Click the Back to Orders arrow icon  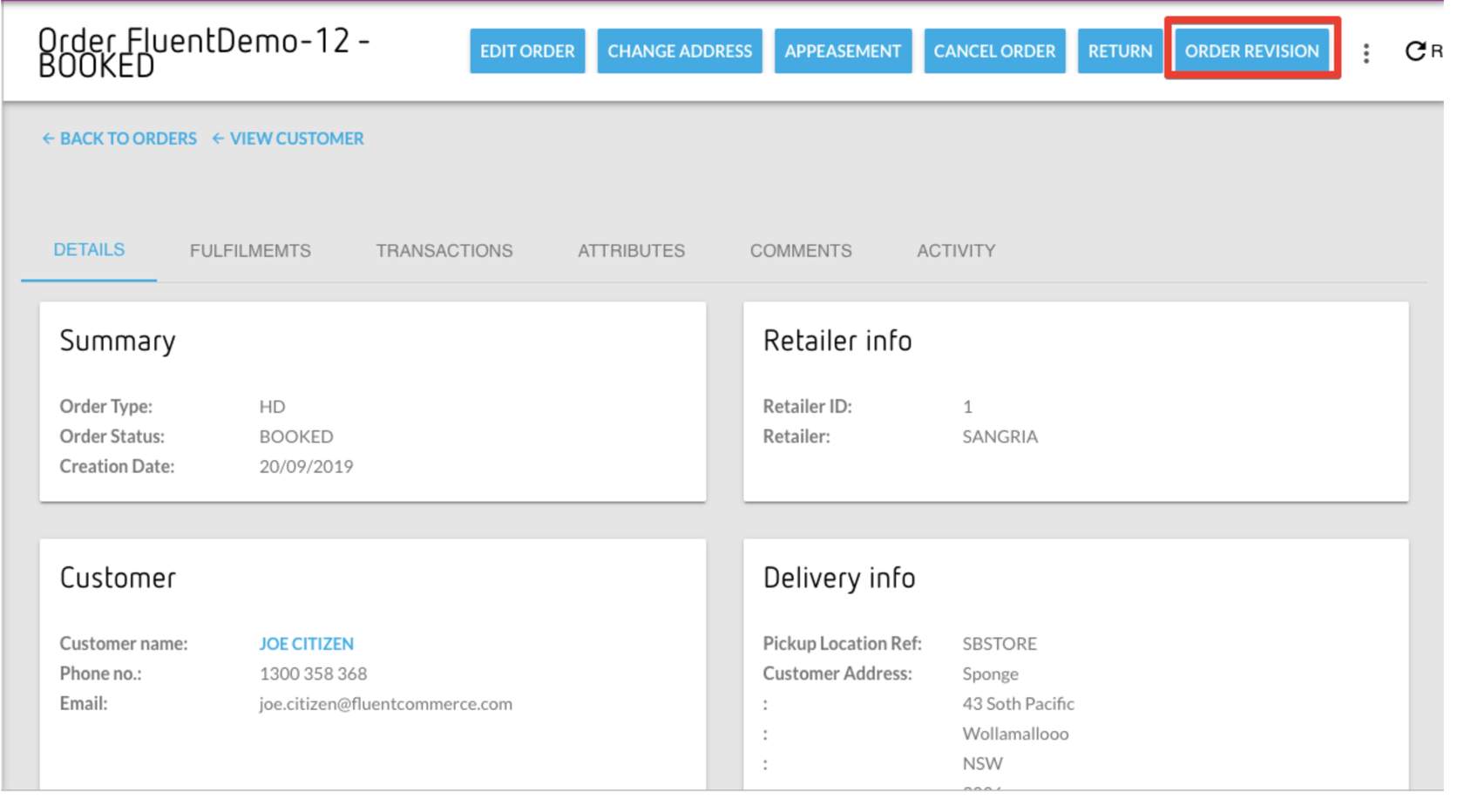pos(48,139)
